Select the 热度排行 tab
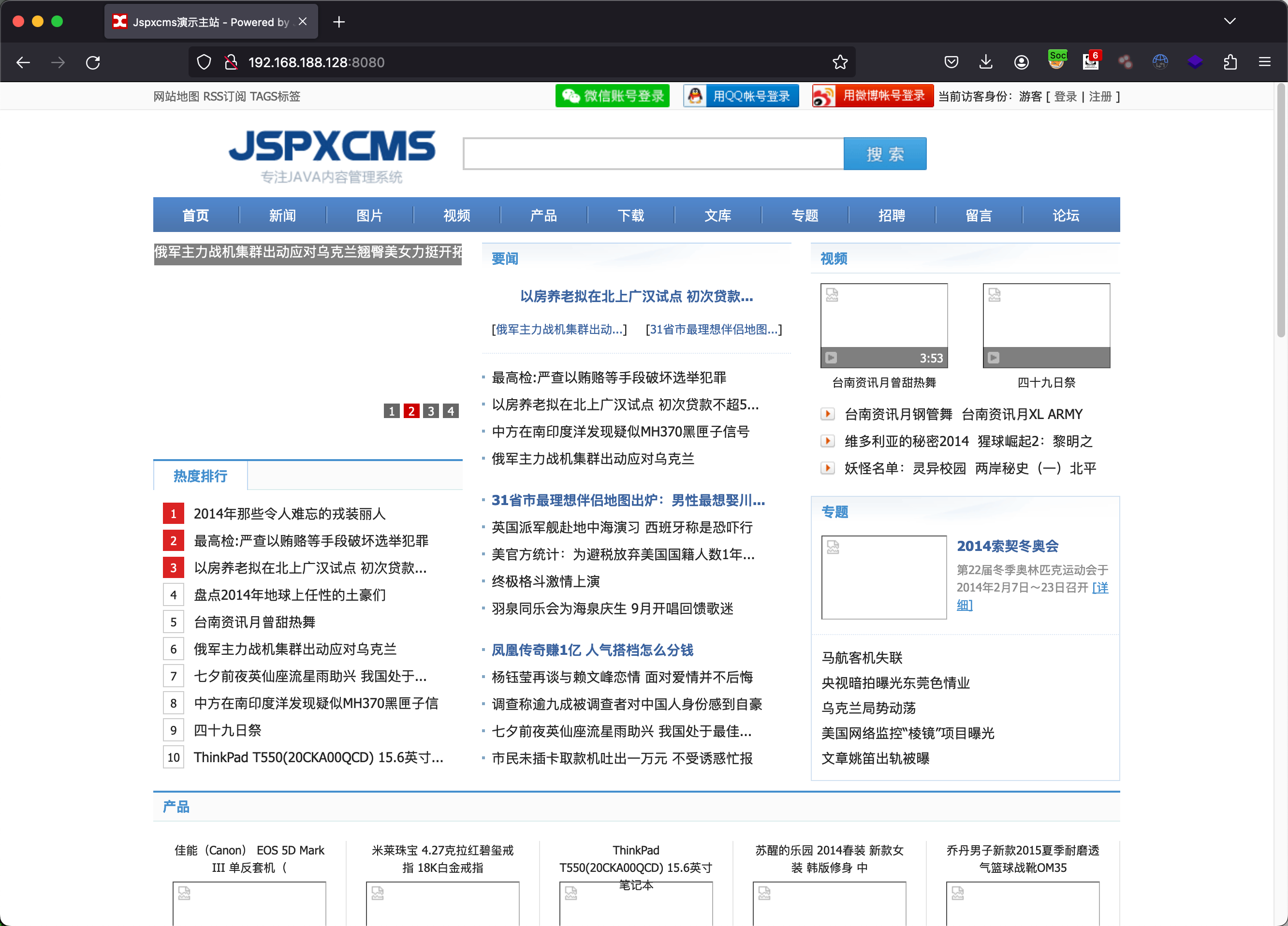1288x926 pixels. click(200, 476)
